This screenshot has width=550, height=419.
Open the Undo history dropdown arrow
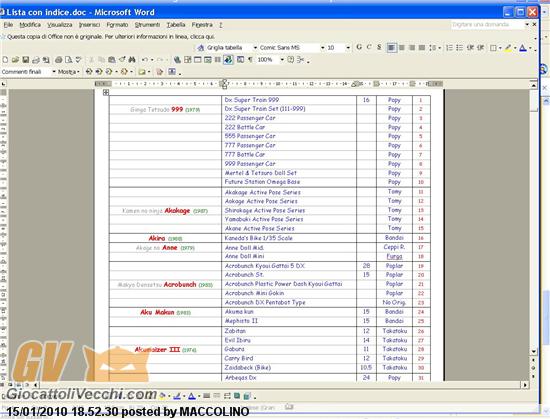[152, 60]
